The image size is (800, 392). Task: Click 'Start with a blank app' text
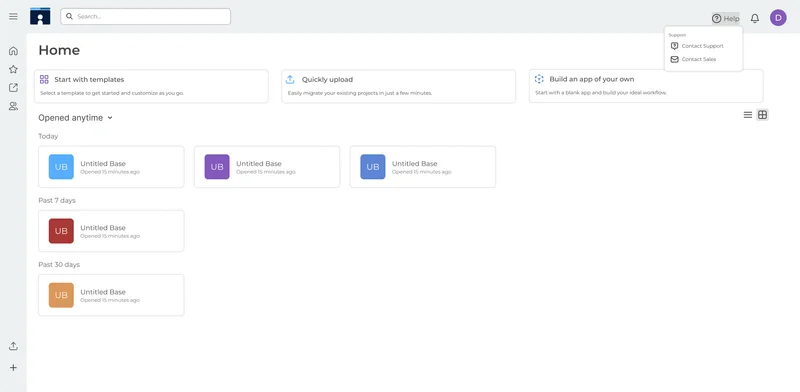tap(601, 93)
